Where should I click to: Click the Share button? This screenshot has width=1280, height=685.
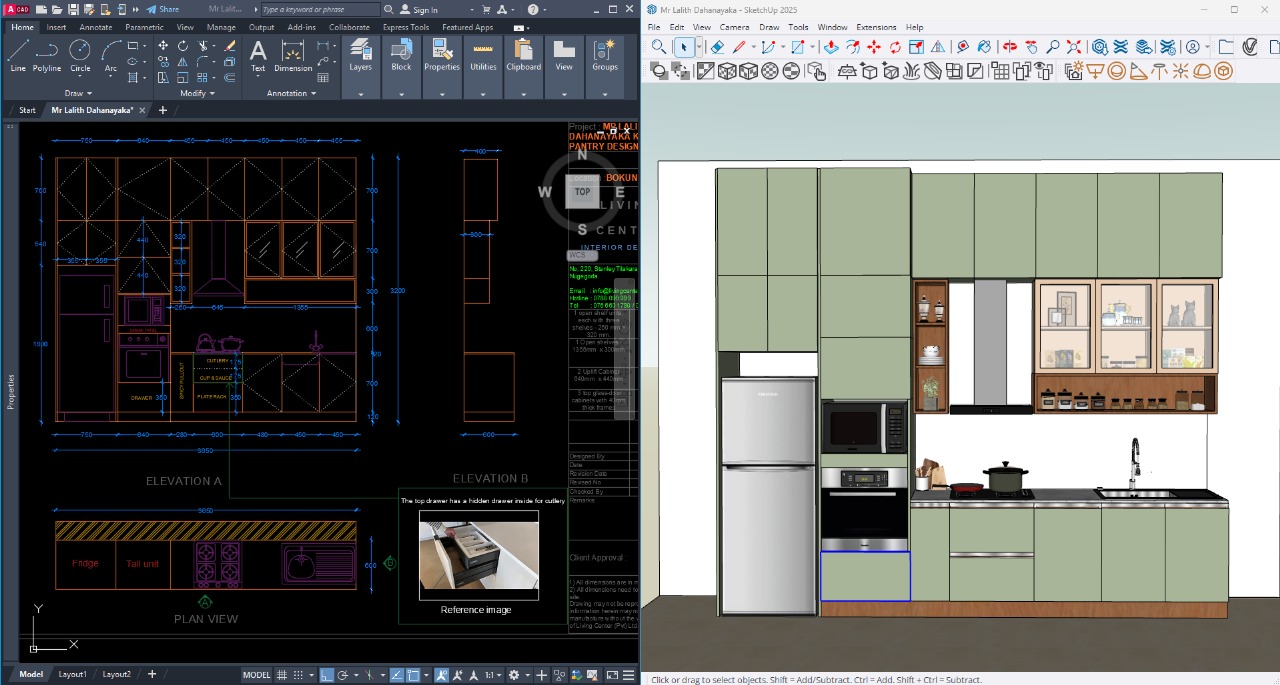coord(163,9)
